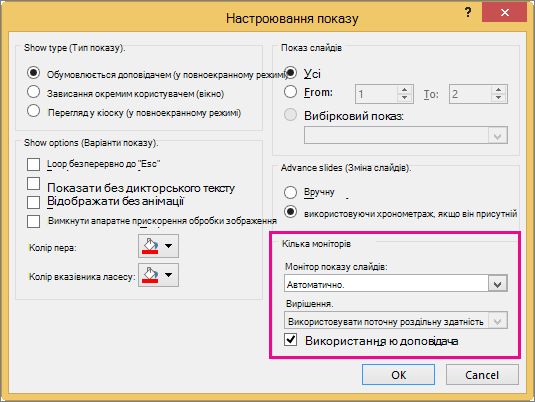This screenshot has height=402, width=535.
Task: Click the help question mark icon
Action: pos(468,13)
